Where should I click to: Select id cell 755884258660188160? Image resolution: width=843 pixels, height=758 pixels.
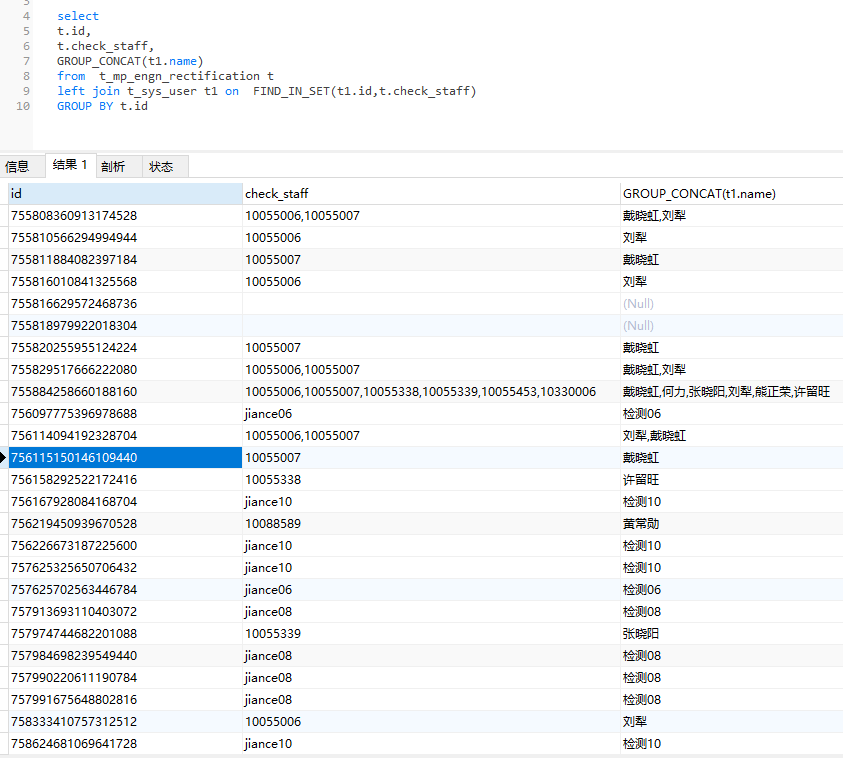(x=125, y=392)
